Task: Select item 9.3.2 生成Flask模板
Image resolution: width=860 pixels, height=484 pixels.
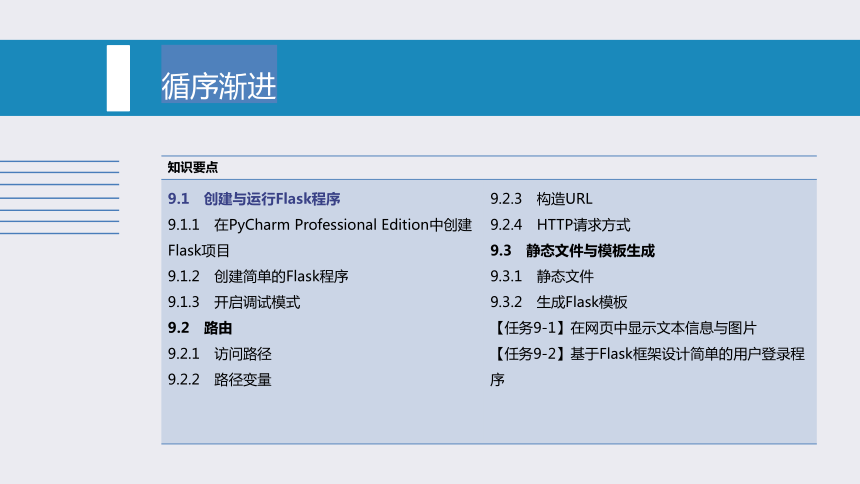Action: 558,302
